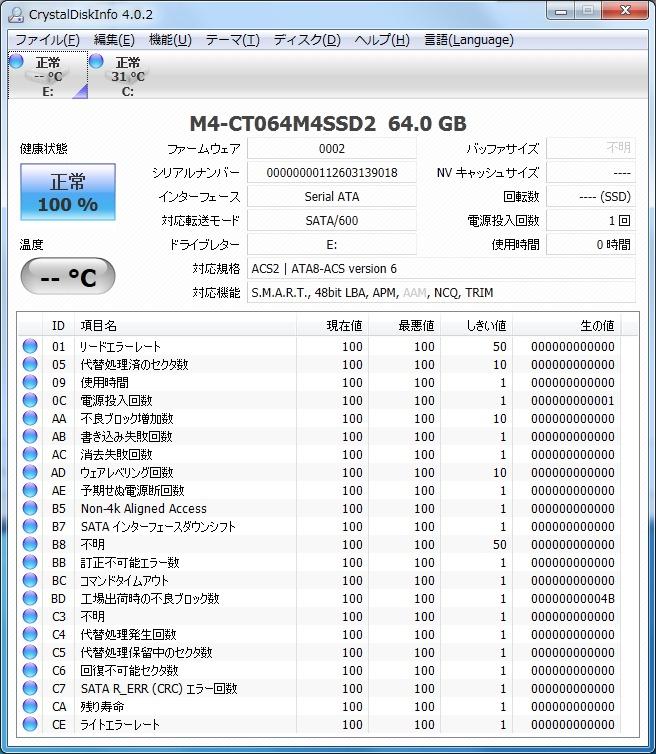Image resolution: width=656 pixels, height=754 pixels.
Task: Select raw value 000000000001 in 0C row
Action: 573,401
